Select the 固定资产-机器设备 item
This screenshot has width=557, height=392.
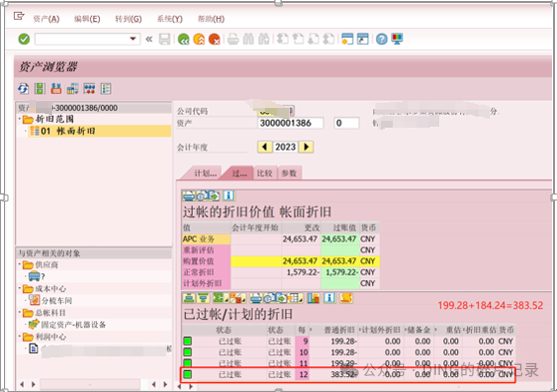73,325
